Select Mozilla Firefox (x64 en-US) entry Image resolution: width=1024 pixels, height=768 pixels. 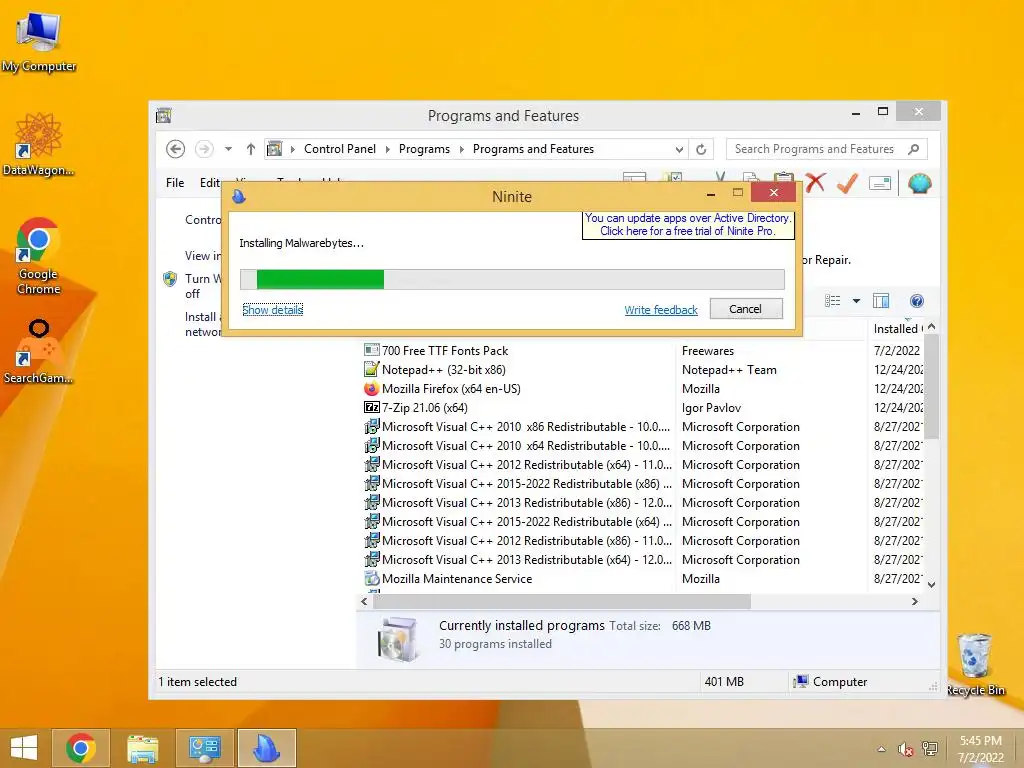click(451, 389)
